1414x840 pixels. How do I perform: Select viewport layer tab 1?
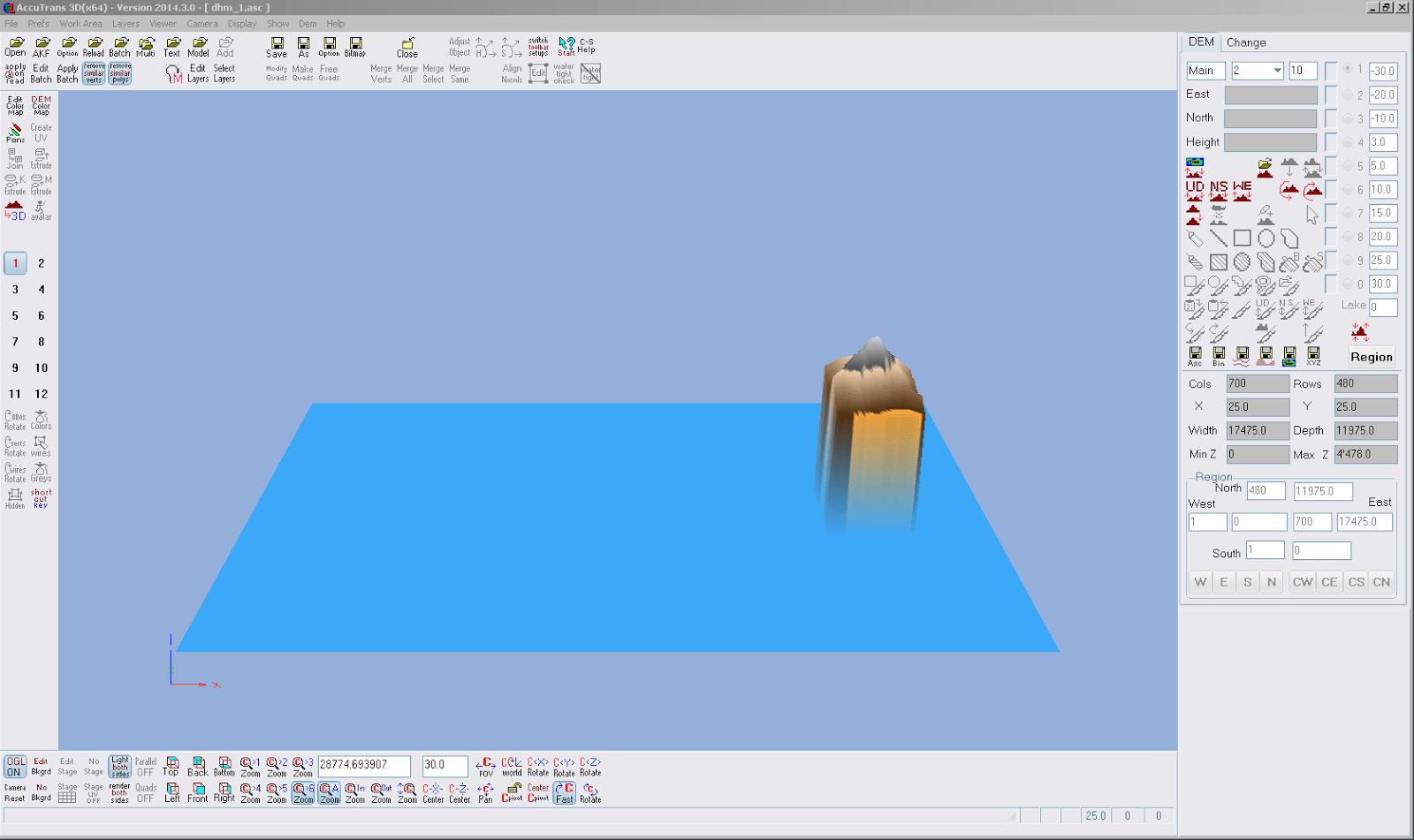tap(14, 262)
